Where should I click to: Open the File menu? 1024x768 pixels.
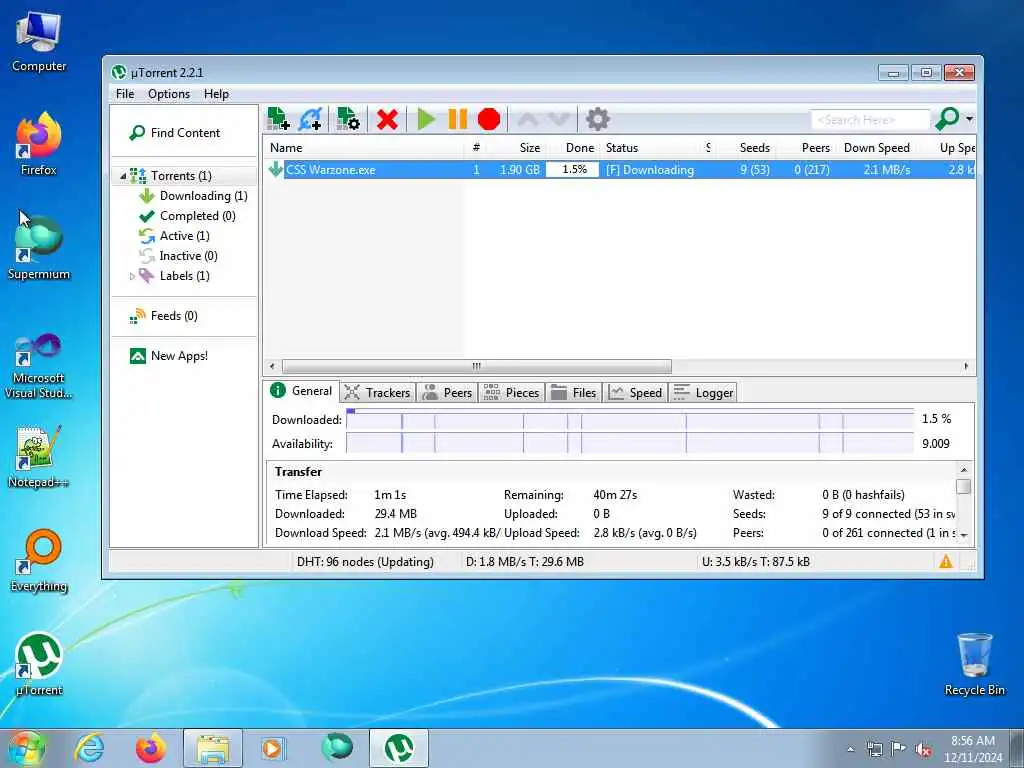point(125,94)
